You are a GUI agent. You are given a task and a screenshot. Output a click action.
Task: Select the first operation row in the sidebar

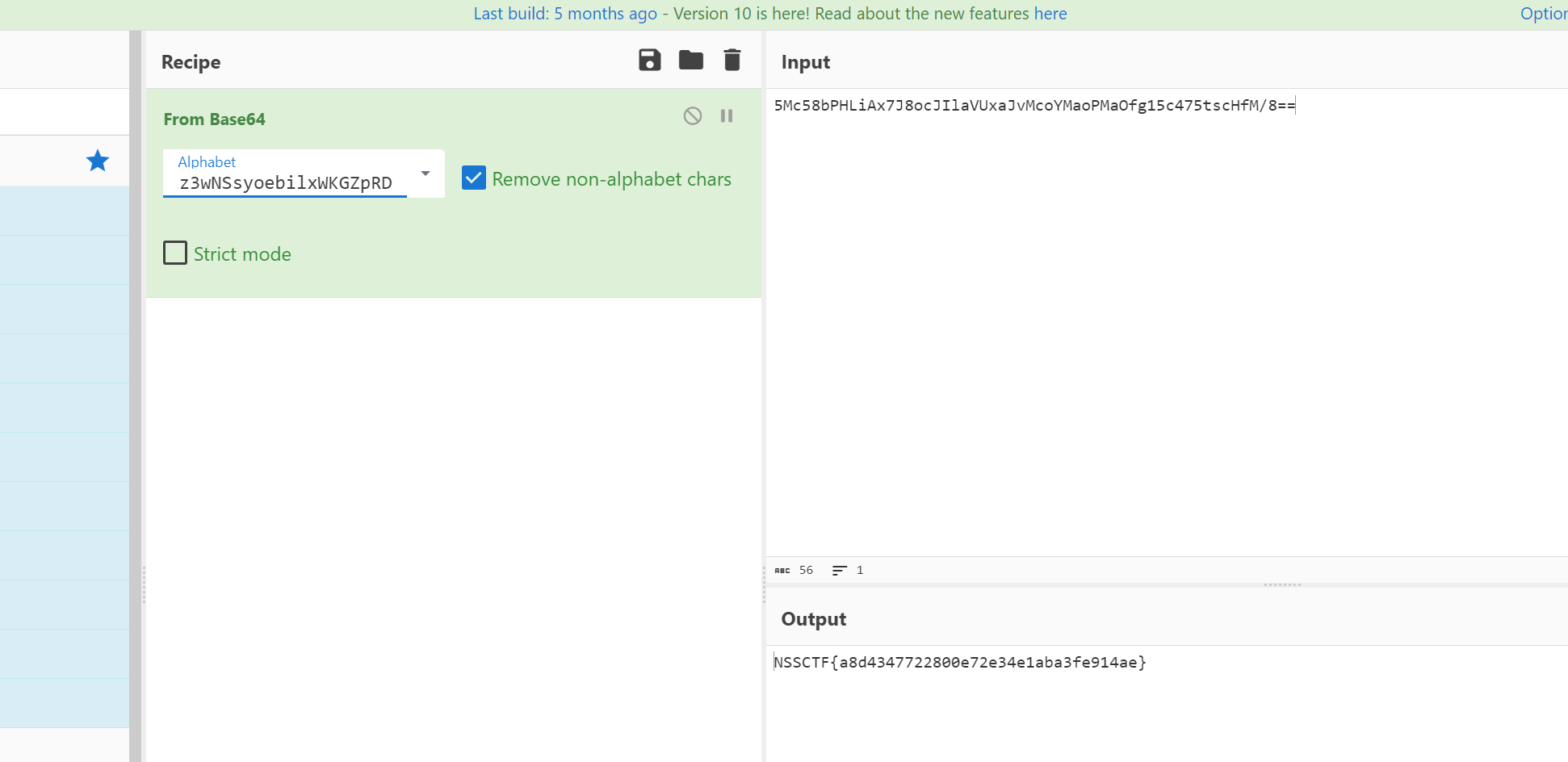click(65, 211)
